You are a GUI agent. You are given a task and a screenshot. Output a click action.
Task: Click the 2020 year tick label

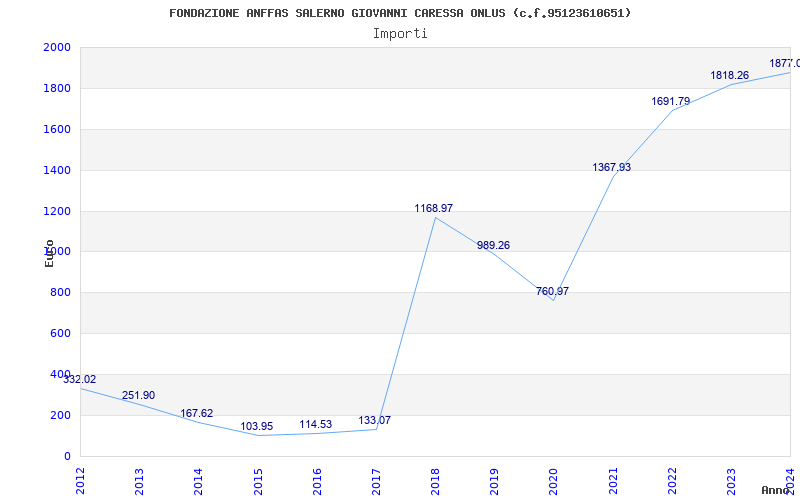pyautogui.click(x=554, y=482)
